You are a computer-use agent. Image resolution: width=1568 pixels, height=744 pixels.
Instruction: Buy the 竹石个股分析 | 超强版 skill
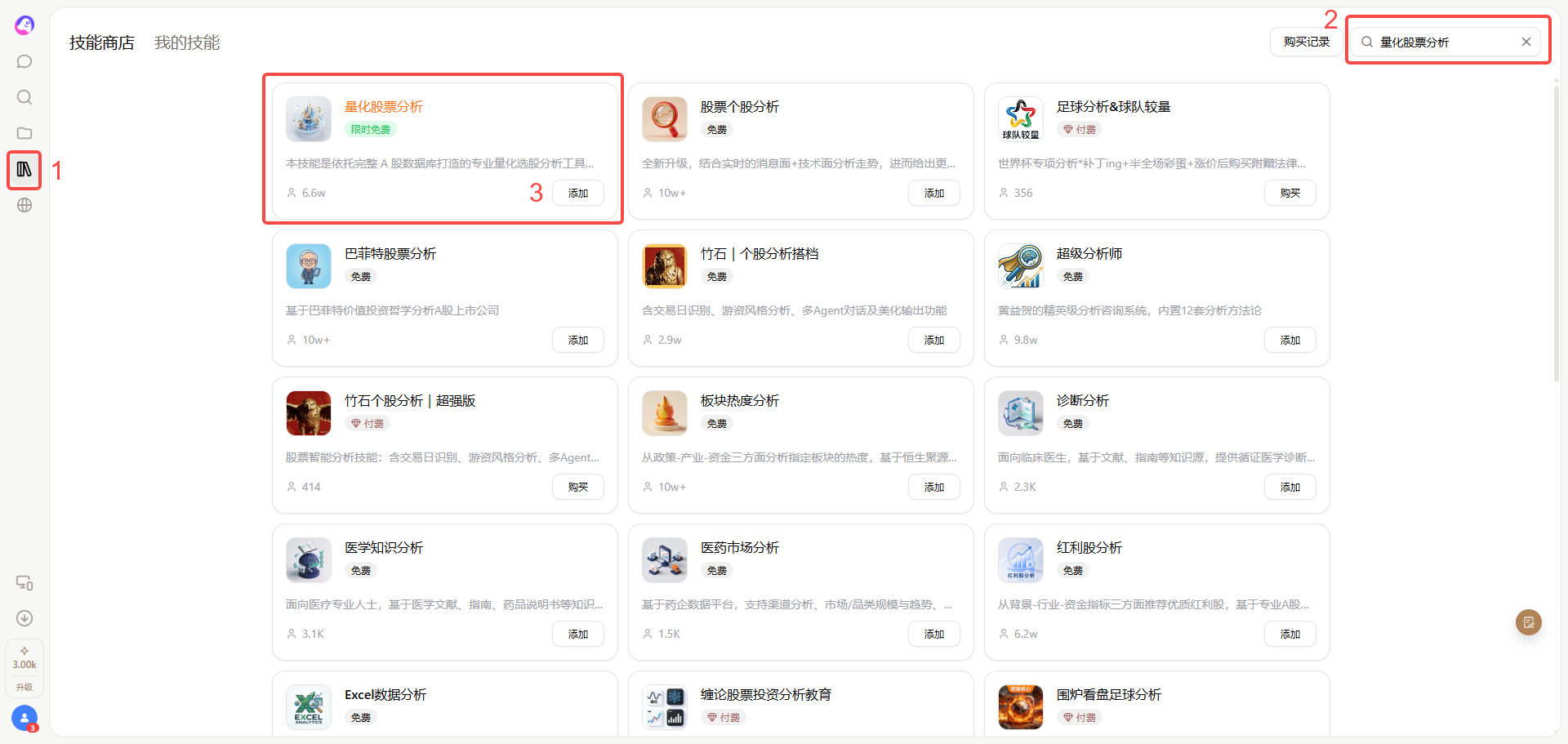[578, 487]
